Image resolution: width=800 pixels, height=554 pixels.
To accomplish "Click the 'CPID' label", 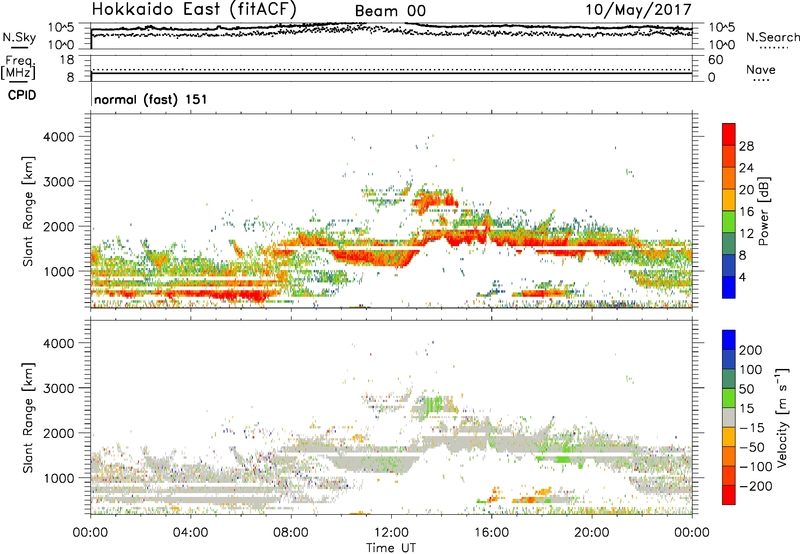I will [22, 95].
